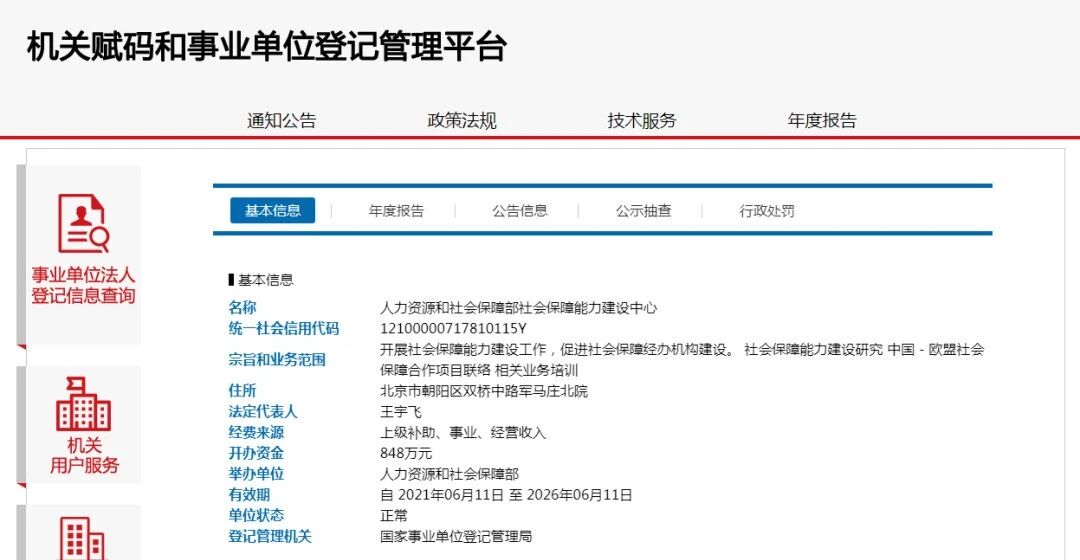This screenshot has width=1080, height=560.
Task: Click the 住所 field label
Action: point(242,391)
